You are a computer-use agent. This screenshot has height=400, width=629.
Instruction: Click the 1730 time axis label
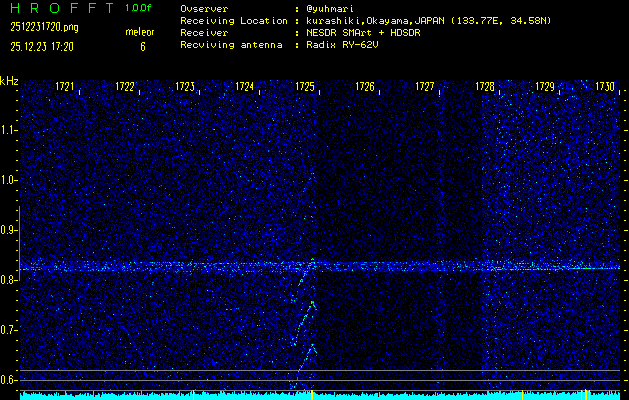(x=605, y=87)
